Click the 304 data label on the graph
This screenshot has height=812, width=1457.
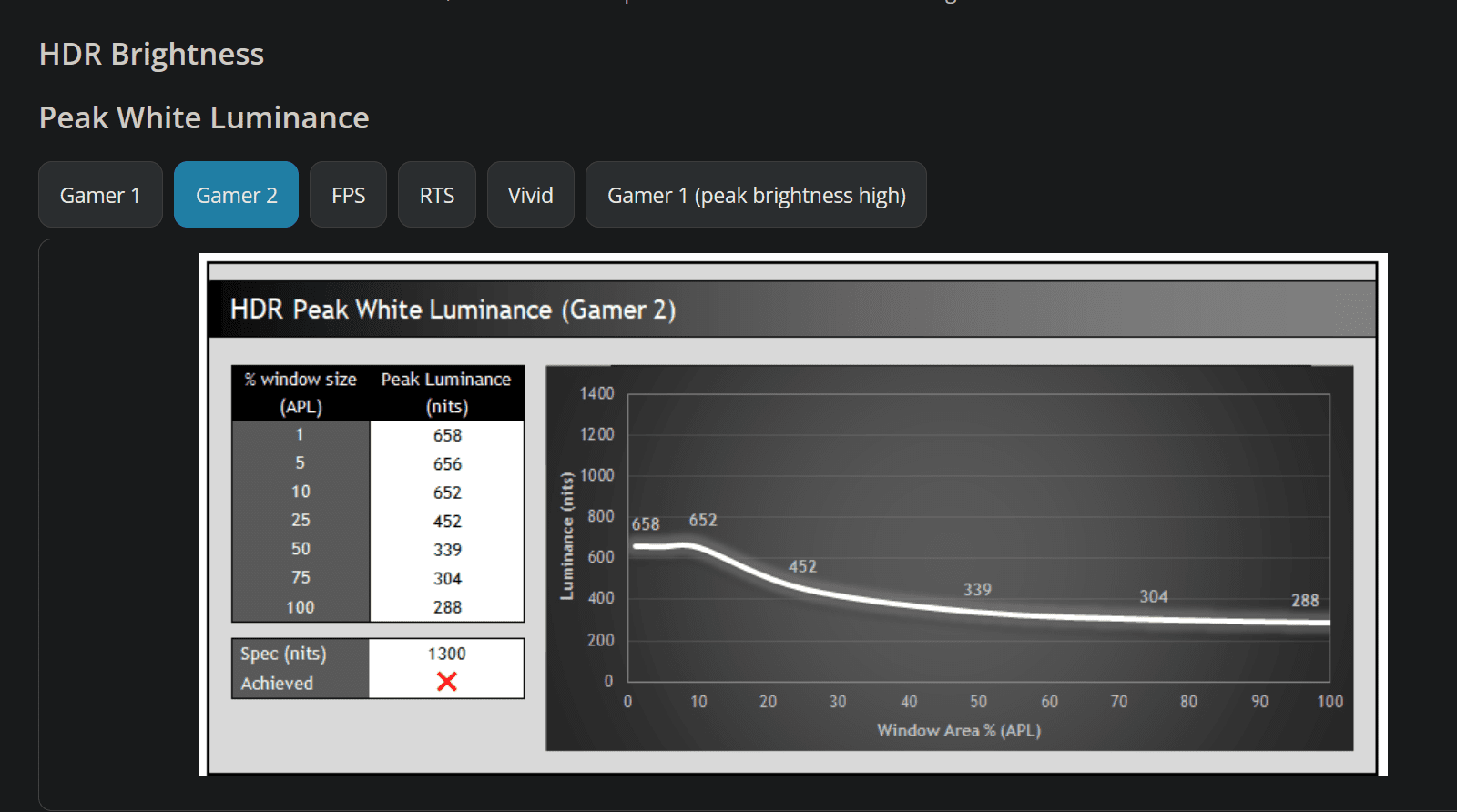coord(1154,596)
